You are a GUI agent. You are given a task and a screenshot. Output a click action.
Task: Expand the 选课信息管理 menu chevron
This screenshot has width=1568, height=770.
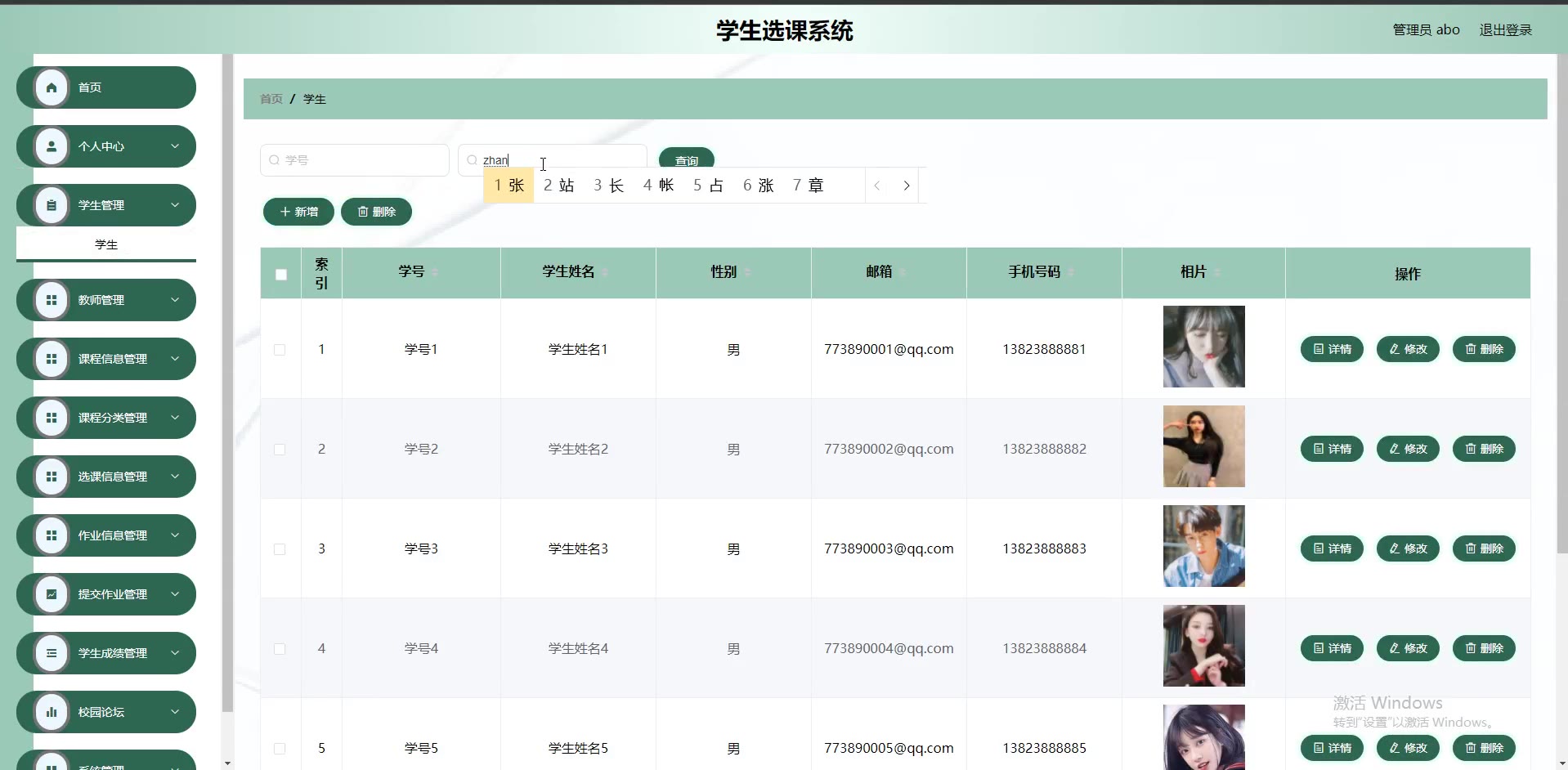point(175,477)
